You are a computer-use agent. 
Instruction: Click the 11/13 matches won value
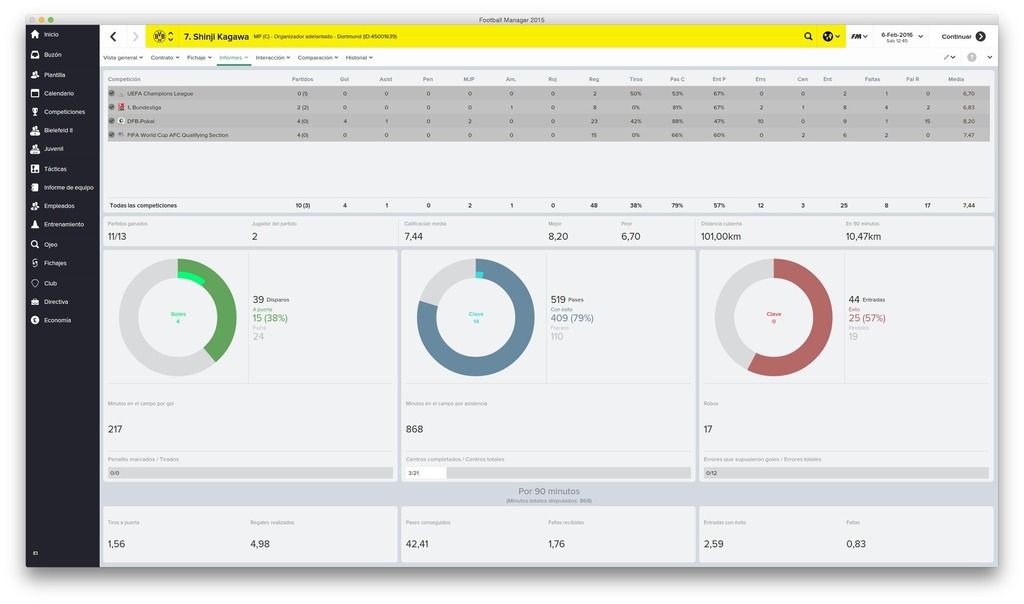click(117, 236)
